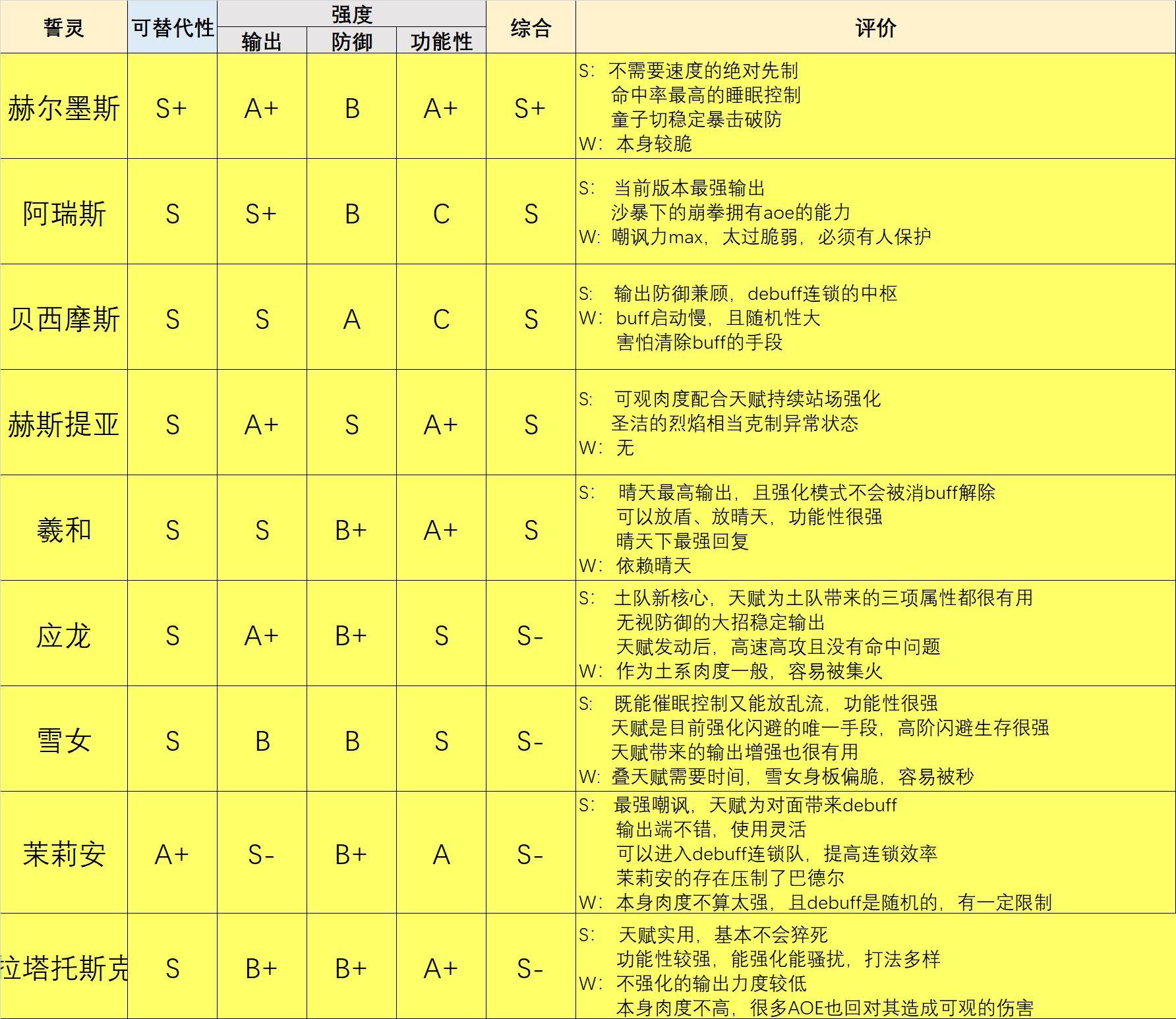Click text 既能催眠控制又能放乱流

pyautogui.click(x=719, y=703)
